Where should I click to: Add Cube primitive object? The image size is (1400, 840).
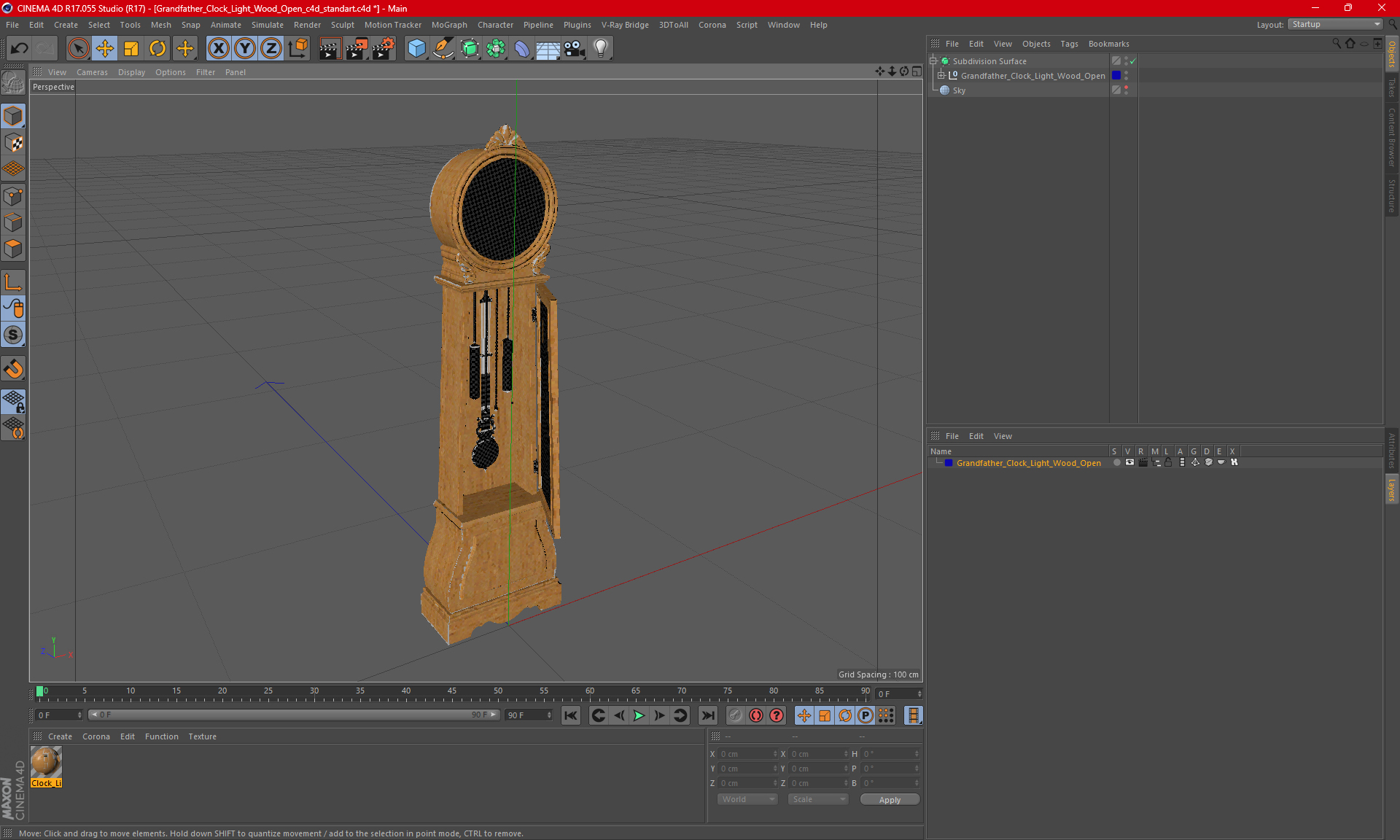click(x=416, y=48)
